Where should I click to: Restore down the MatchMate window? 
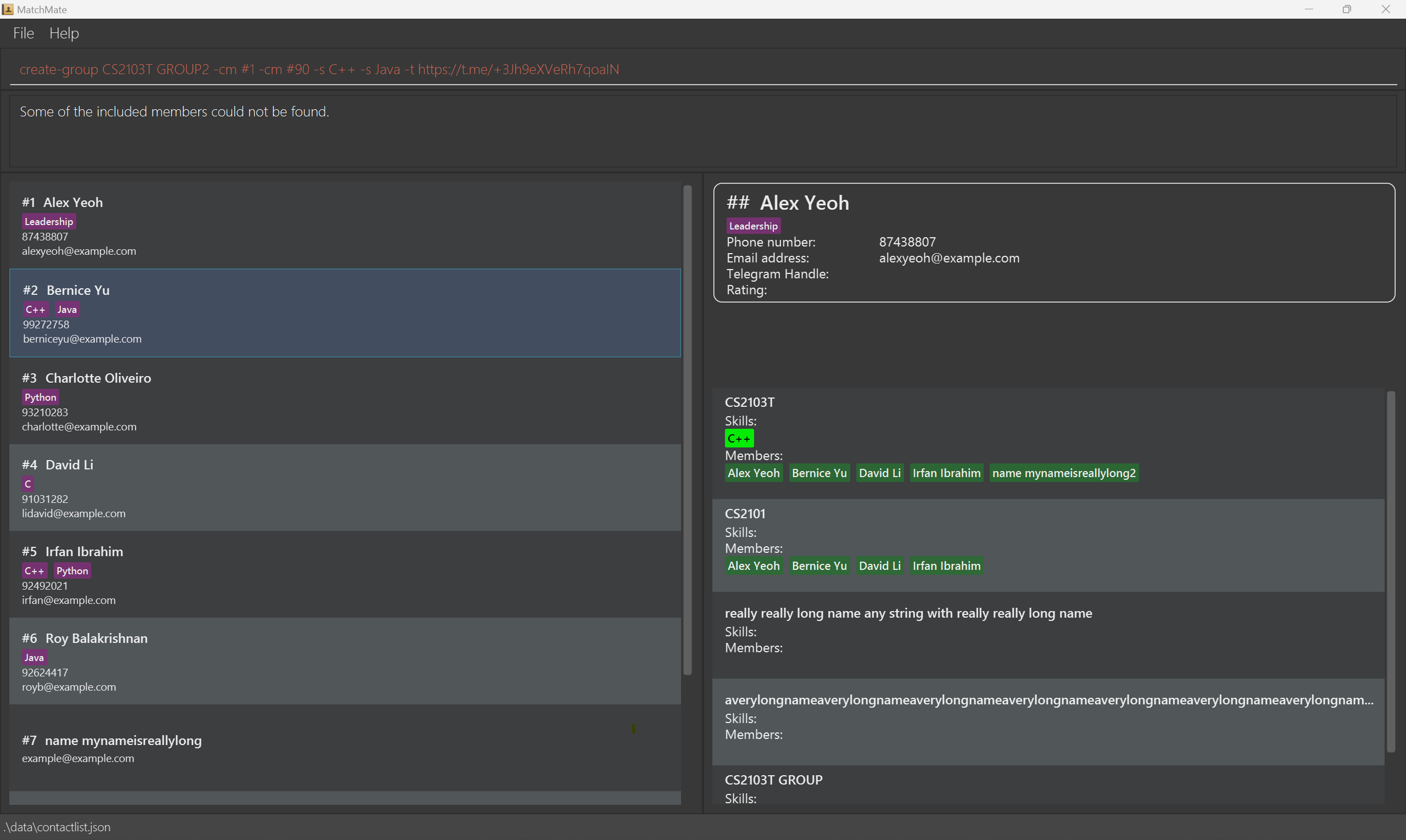[x=1347, y=9]
